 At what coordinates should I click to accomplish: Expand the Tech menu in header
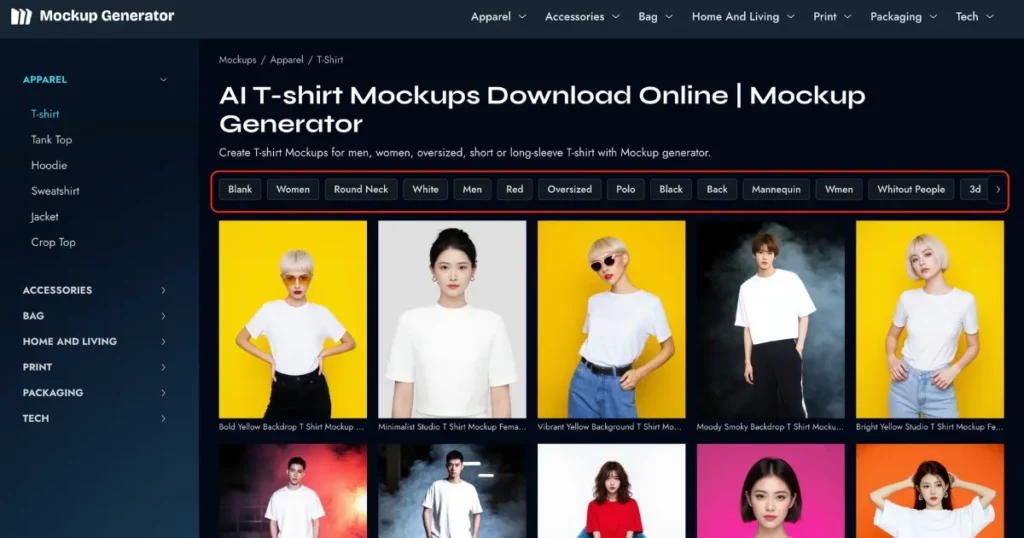(x=974, y=17)
